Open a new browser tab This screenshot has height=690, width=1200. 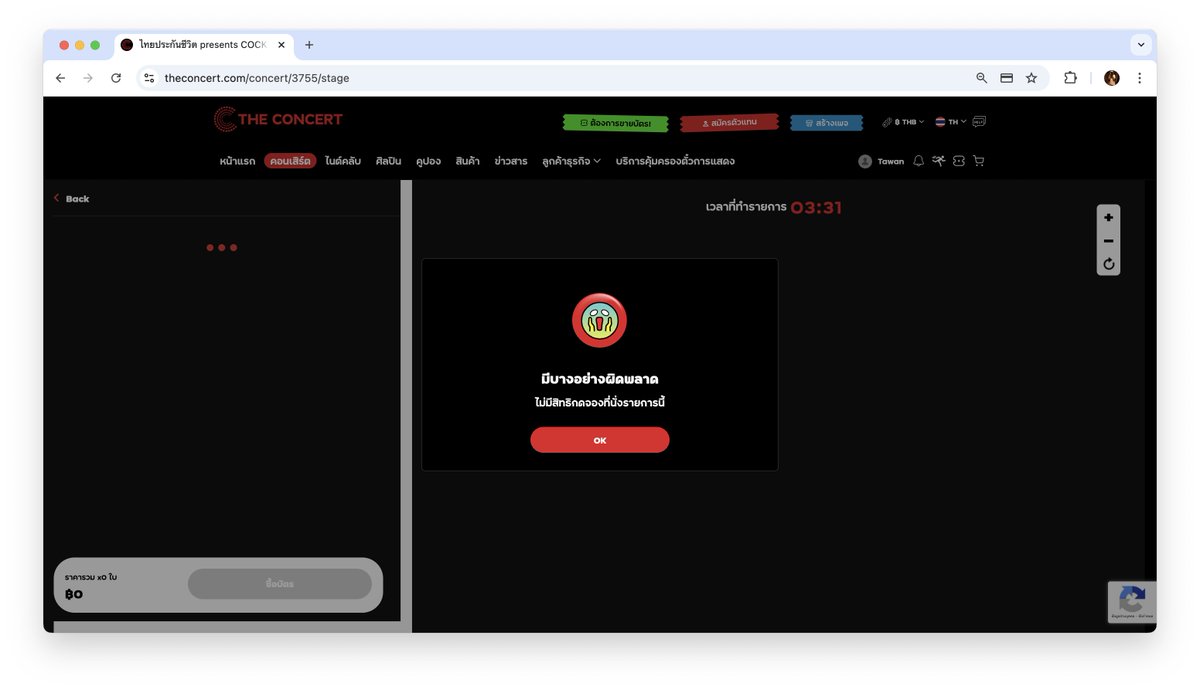point(309,45)
